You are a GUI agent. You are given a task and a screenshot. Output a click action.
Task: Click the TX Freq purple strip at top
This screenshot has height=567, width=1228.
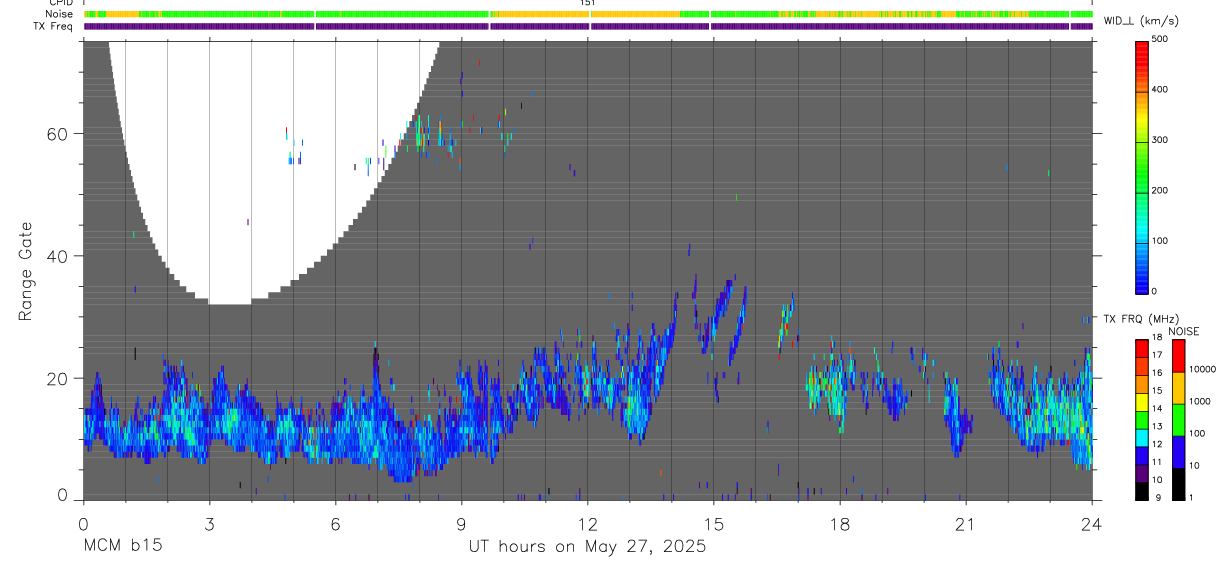(x=589, y=26)
